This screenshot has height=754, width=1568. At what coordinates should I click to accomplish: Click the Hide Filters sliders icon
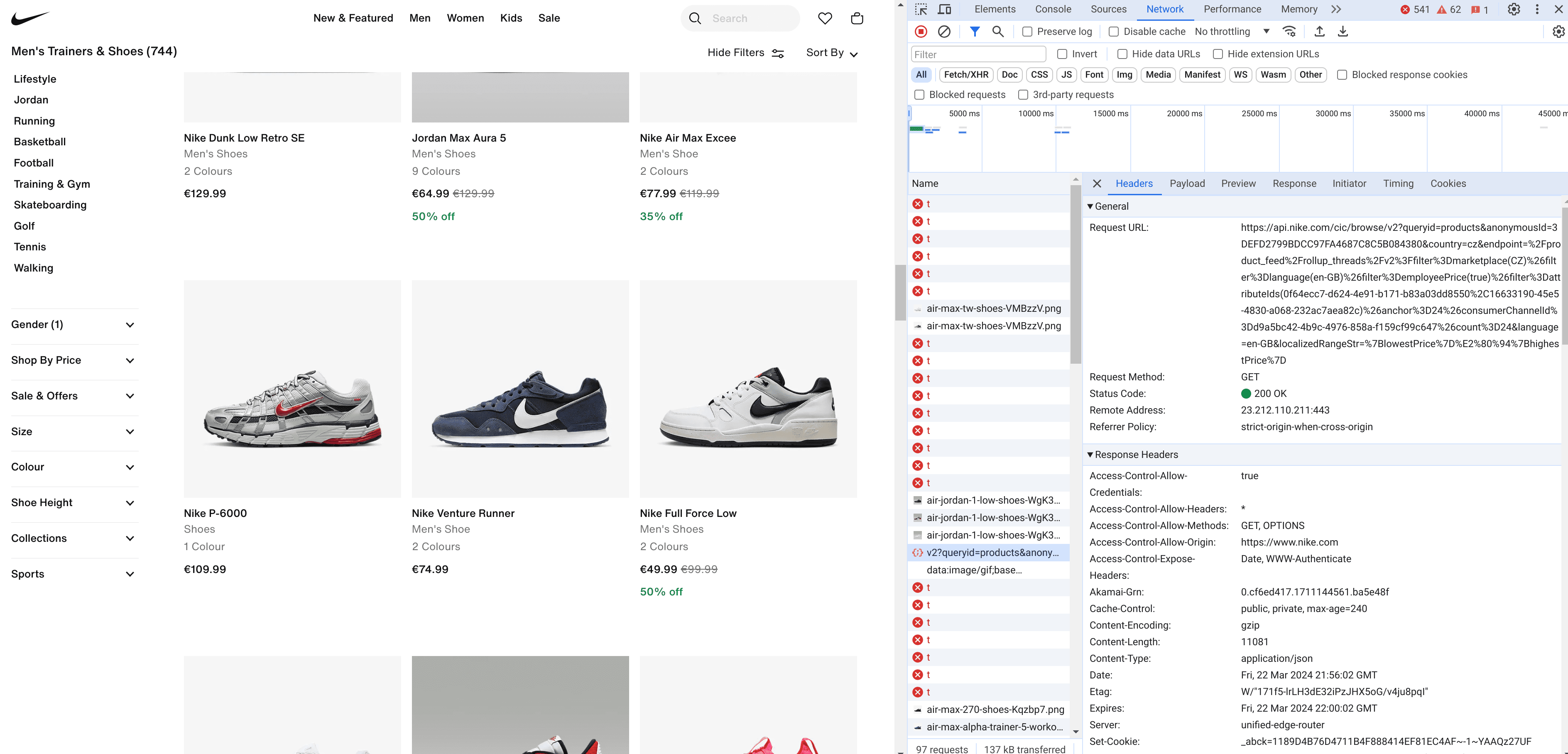click(x=778, y=54)
